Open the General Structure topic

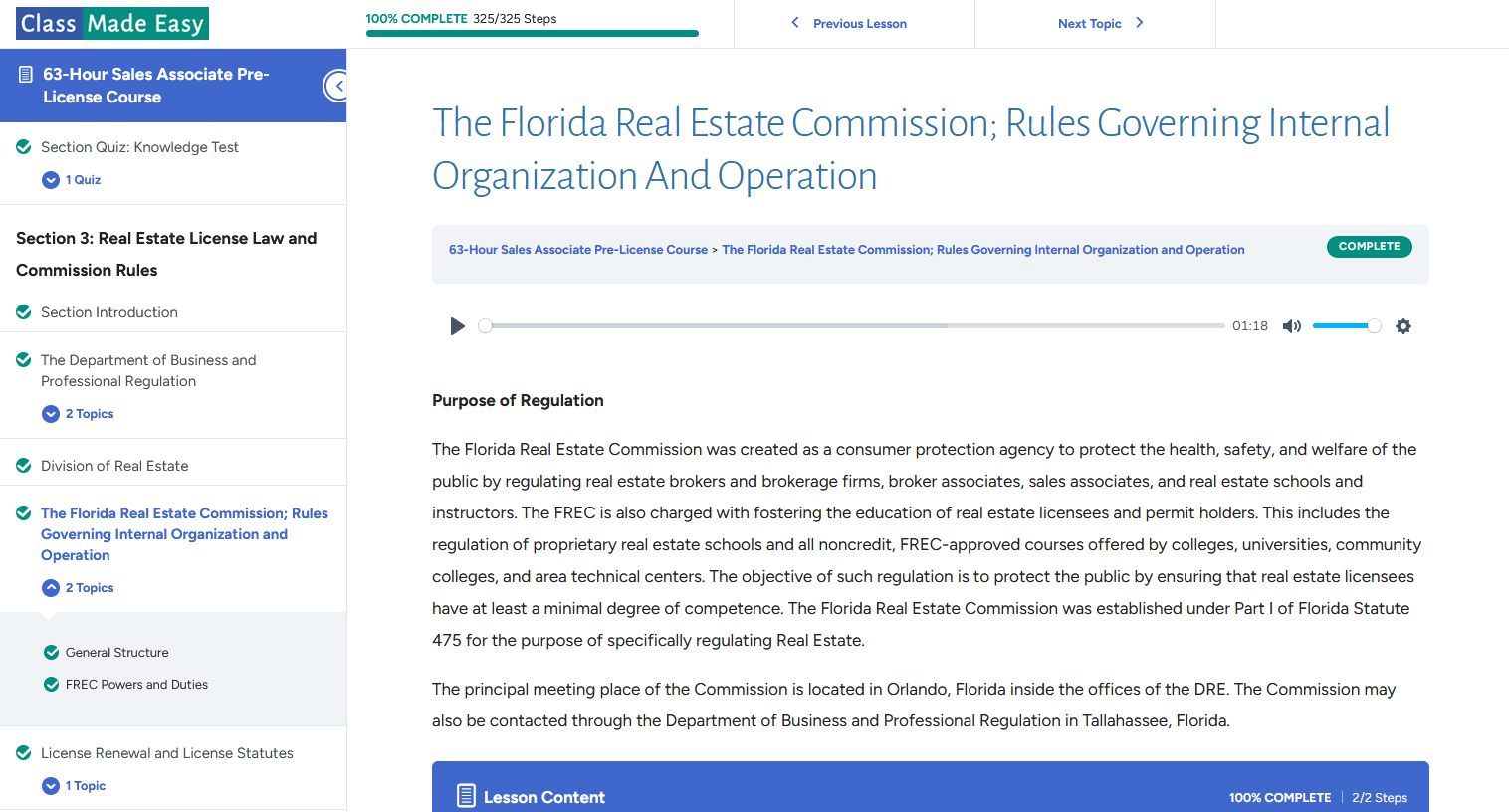[x=117, y=653]
